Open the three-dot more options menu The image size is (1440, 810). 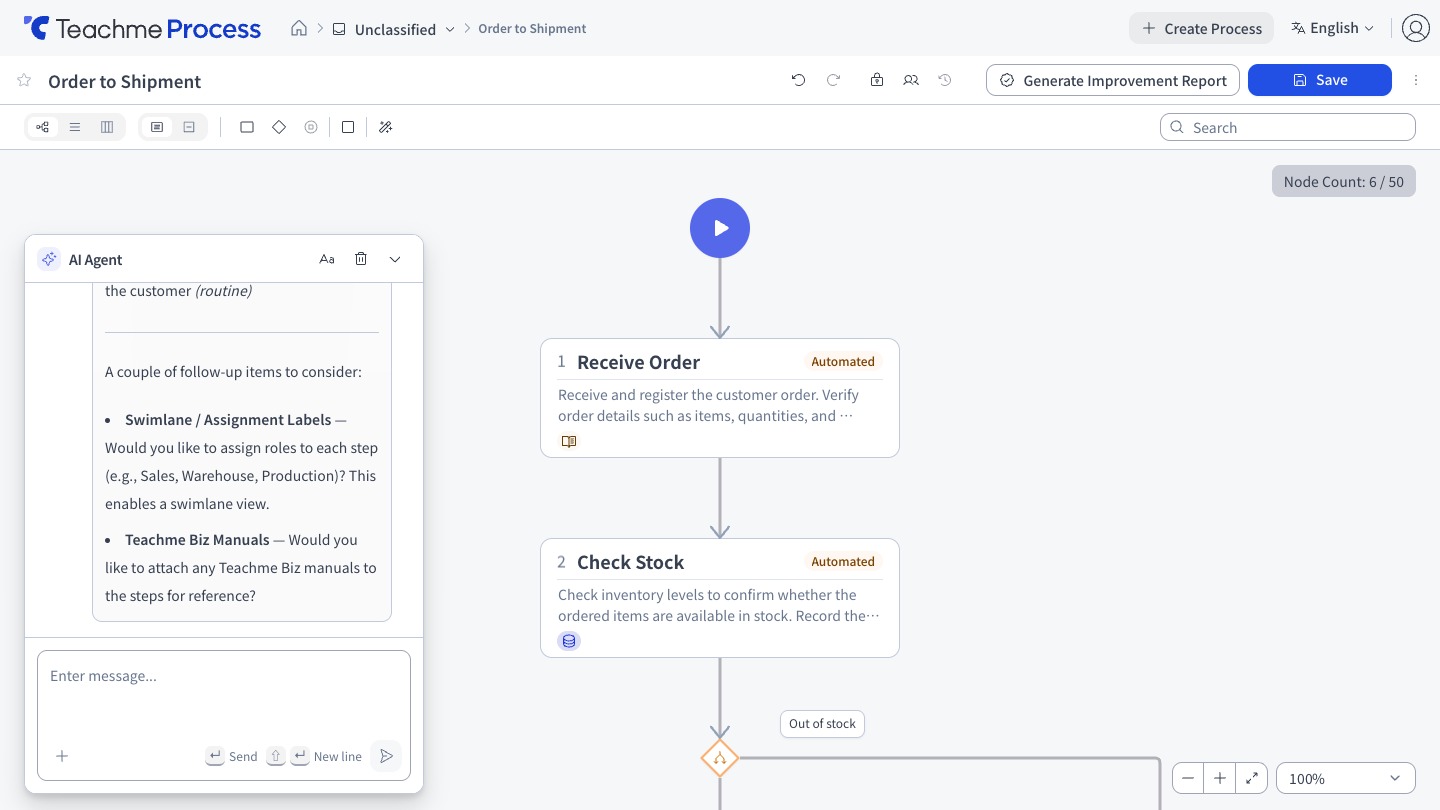[1416, 80]
